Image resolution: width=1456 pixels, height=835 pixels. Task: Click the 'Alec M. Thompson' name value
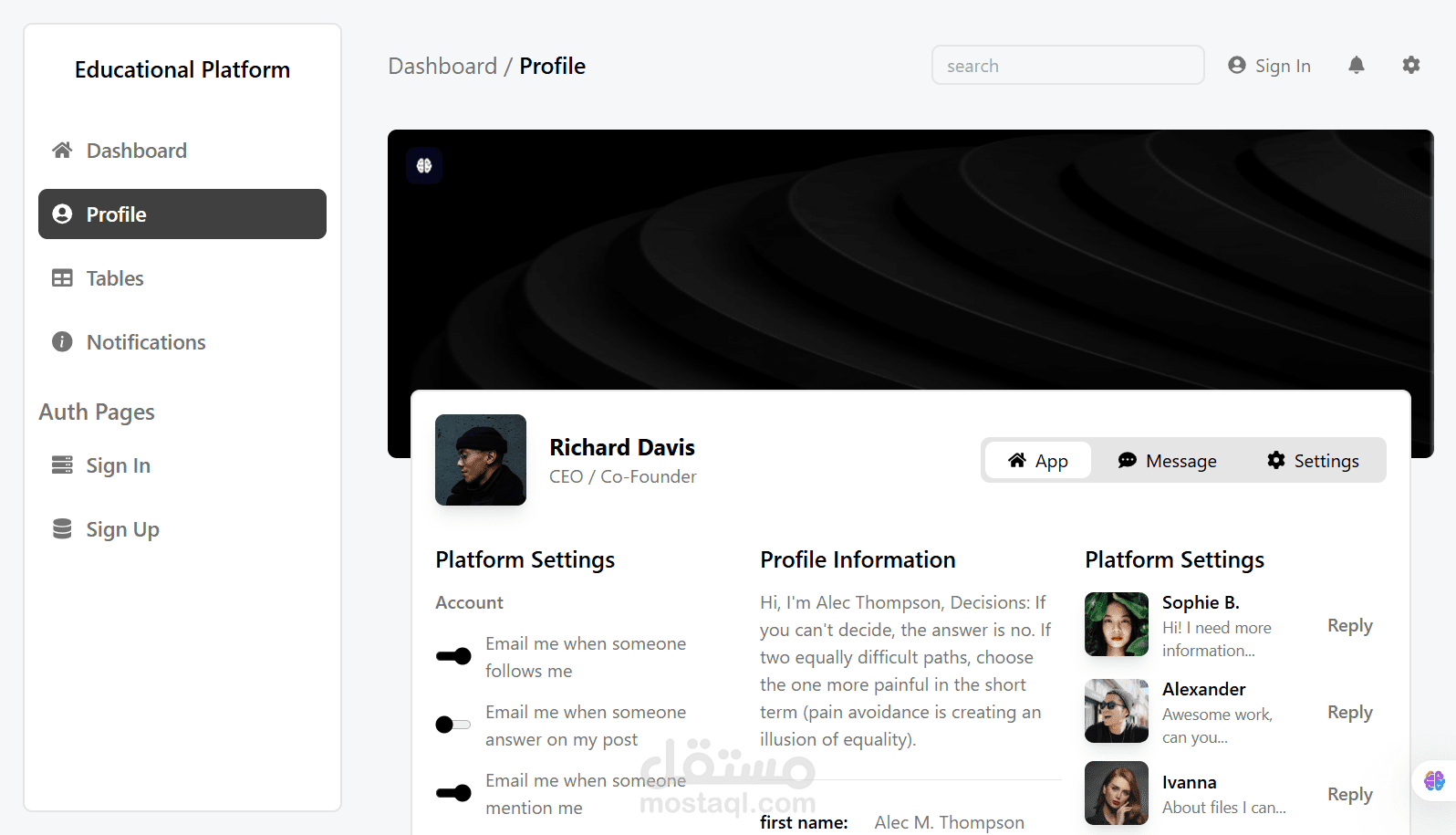(x=950, y=822)
